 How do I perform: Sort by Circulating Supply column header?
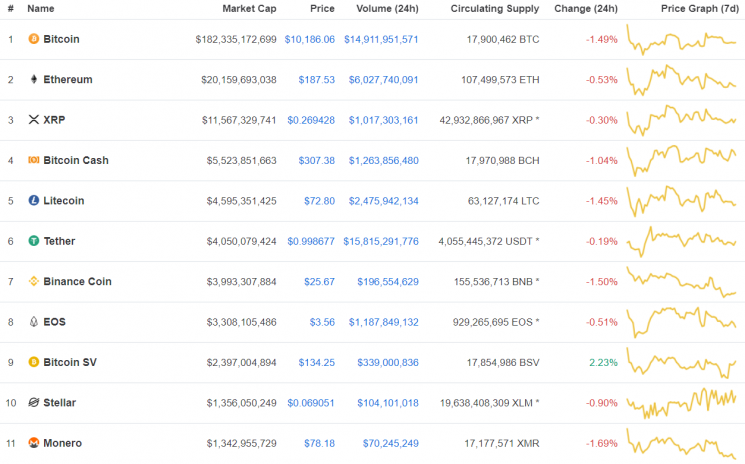[495, 9]
